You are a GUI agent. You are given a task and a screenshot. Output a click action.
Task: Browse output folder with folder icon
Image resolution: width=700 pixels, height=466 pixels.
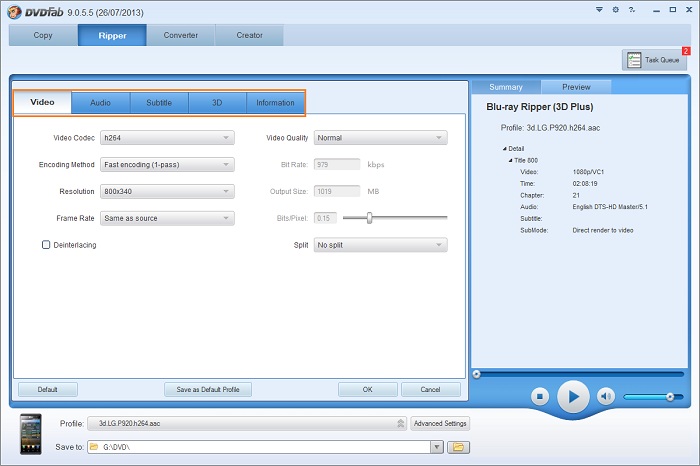[x=458, y=447]
